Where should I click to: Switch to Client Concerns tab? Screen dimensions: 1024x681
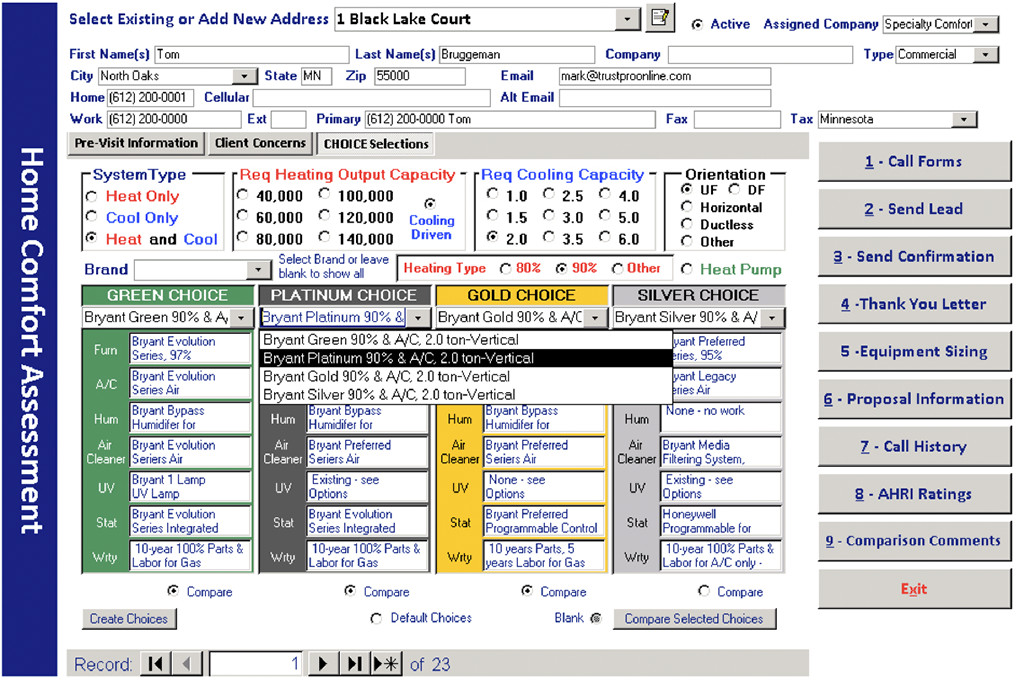(x=261, y=144)
